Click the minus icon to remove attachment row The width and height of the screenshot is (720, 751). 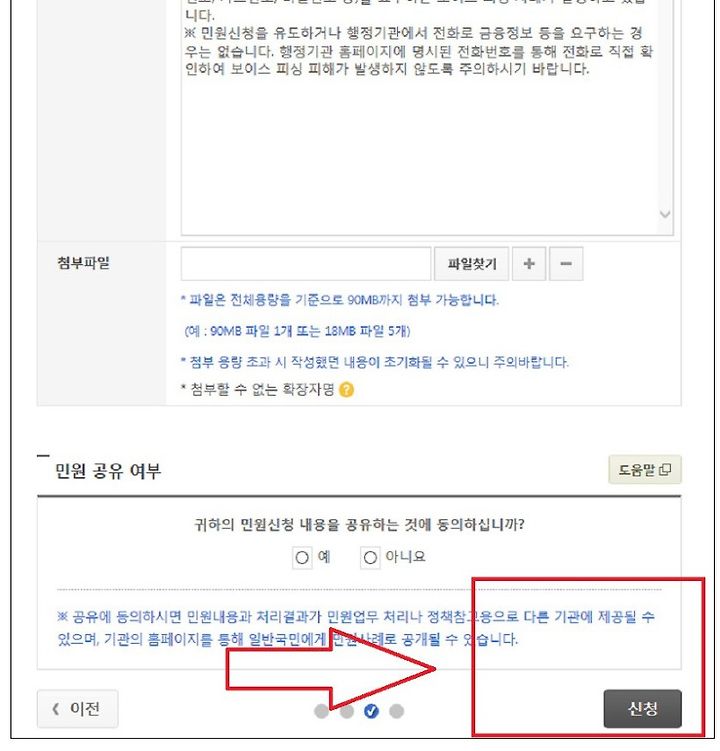[566, 263]
